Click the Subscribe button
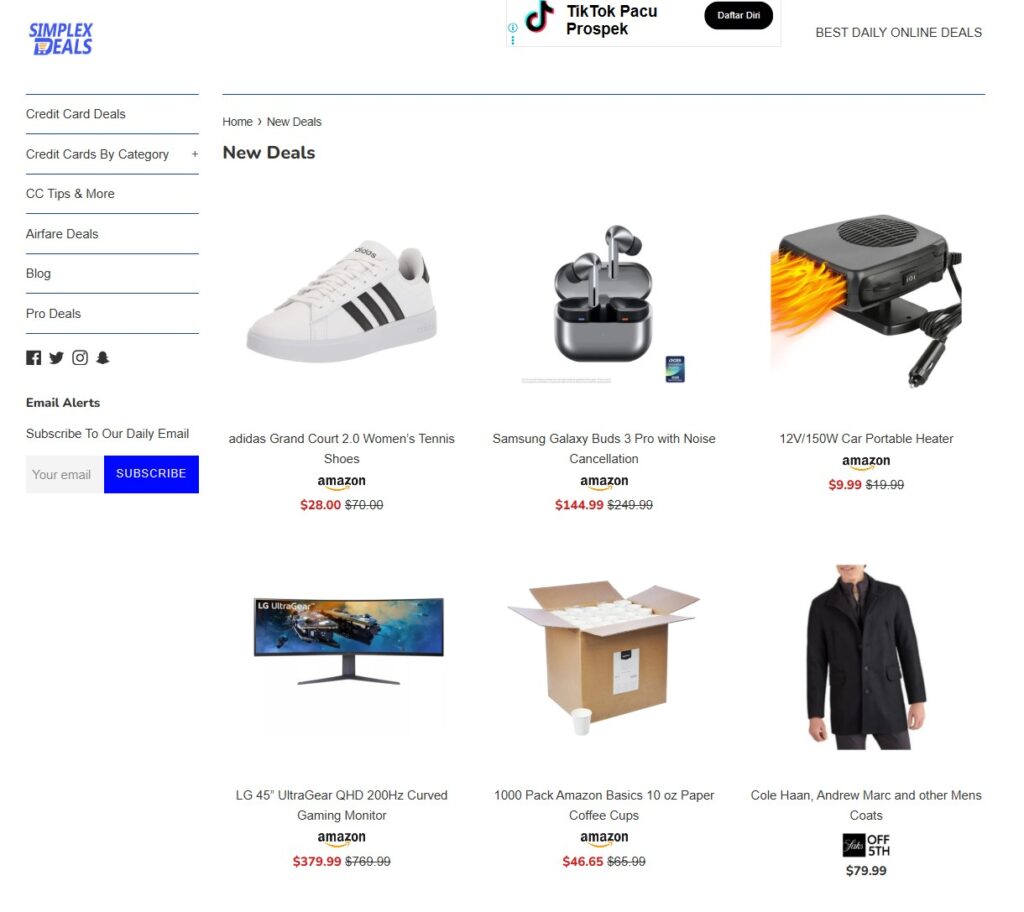 [x=151, y=474]
